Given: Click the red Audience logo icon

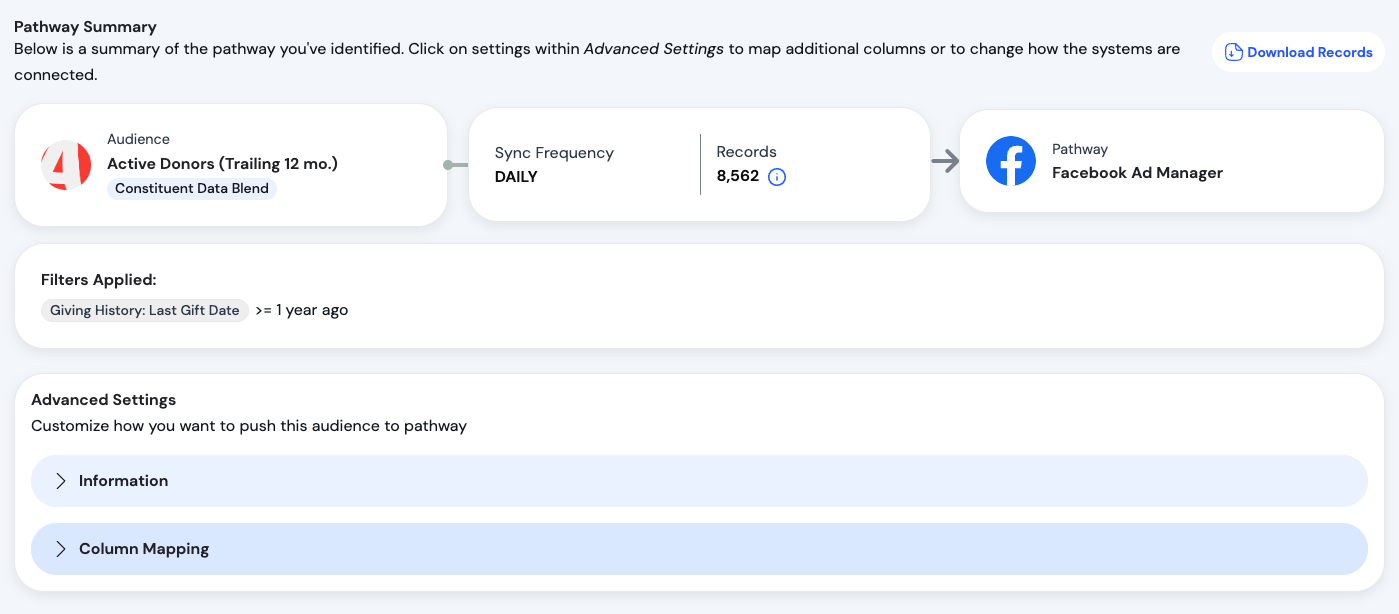Looking at the screenshot, I should 66,165.
